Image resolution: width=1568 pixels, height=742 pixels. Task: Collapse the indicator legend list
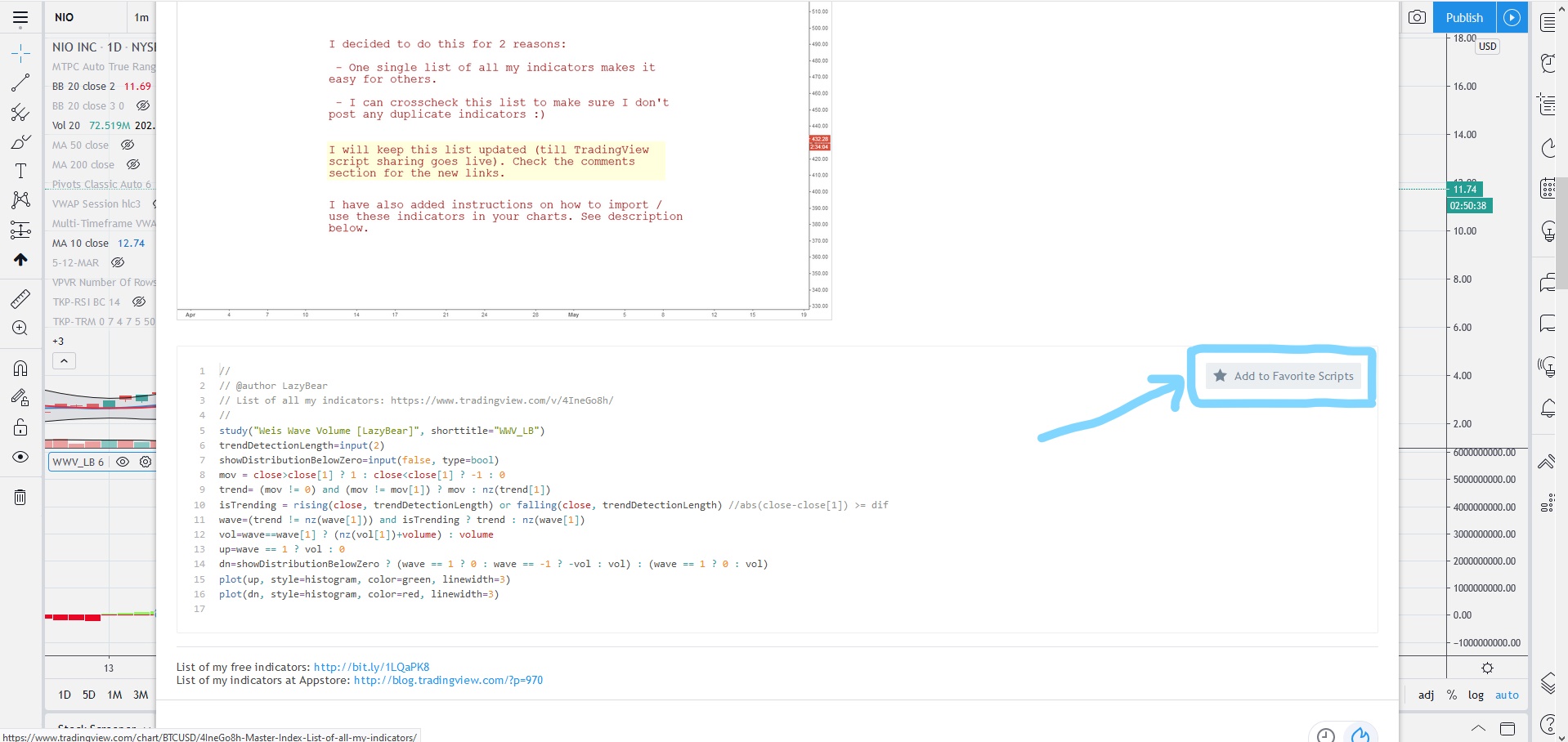(64, 360)
